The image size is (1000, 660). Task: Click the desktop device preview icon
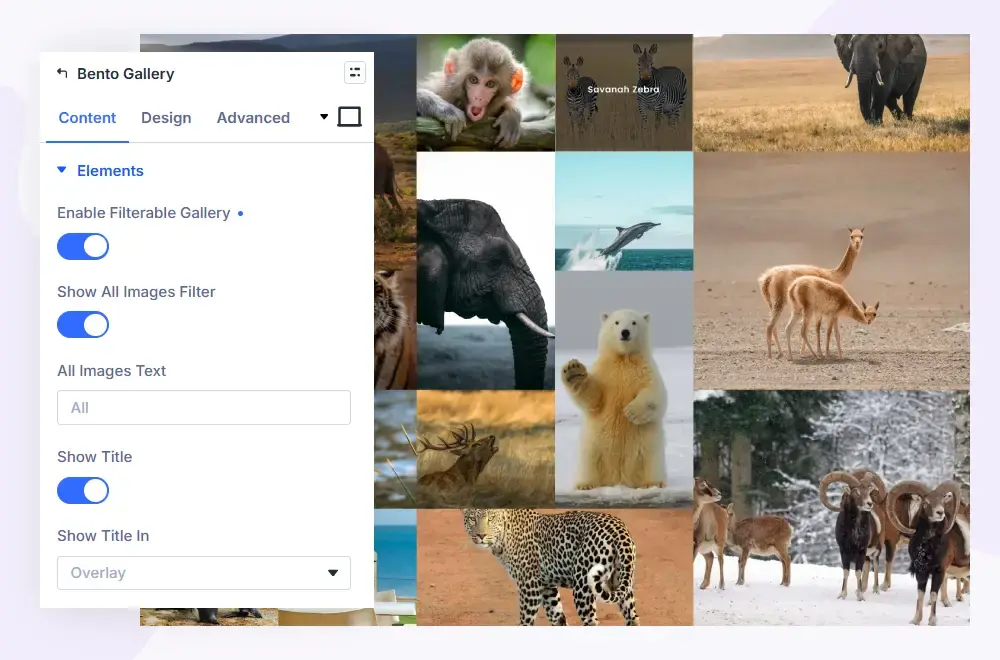(x=349, y=117)
